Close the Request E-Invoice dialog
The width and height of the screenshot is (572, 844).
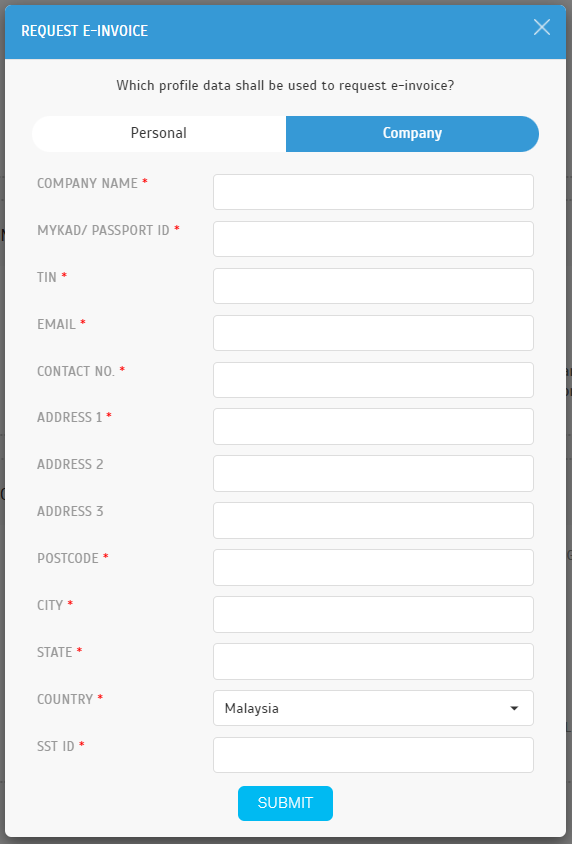(x=541, y=27)
